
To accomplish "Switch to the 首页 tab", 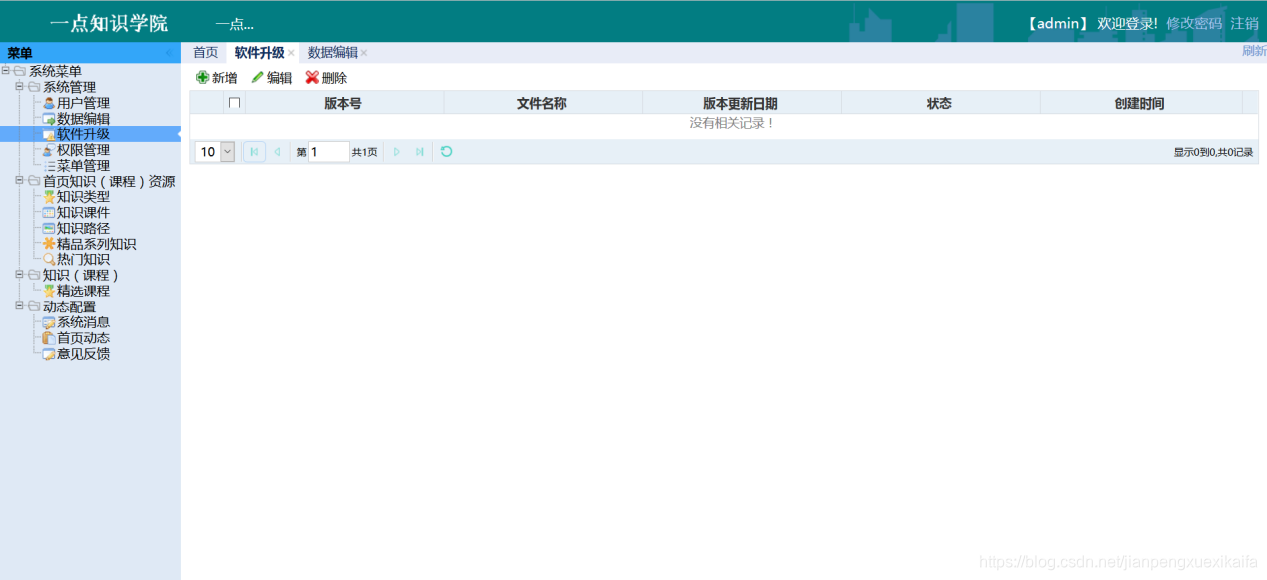I will point(205,53).
